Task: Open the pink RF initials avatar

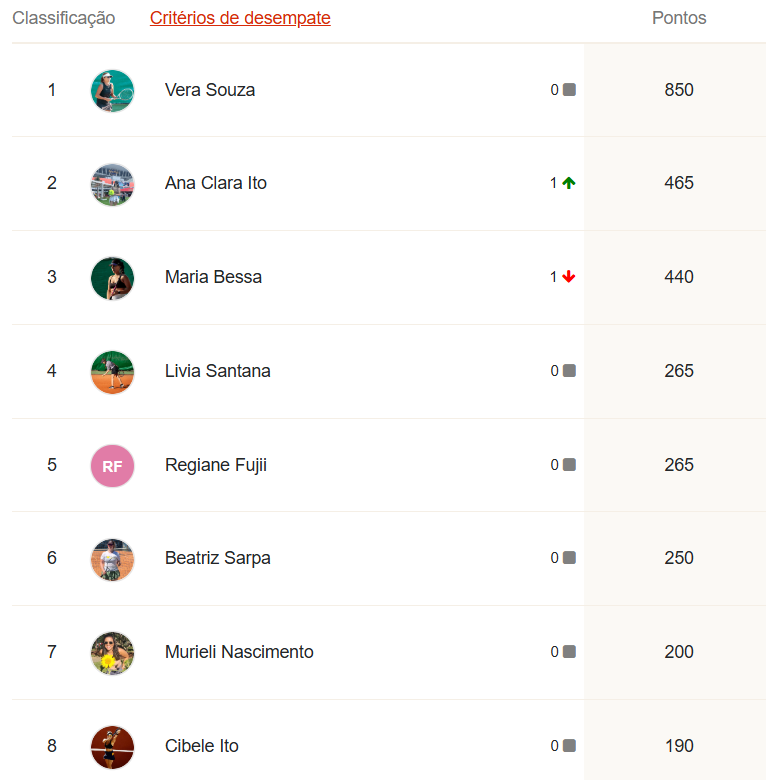Action: 112,466
